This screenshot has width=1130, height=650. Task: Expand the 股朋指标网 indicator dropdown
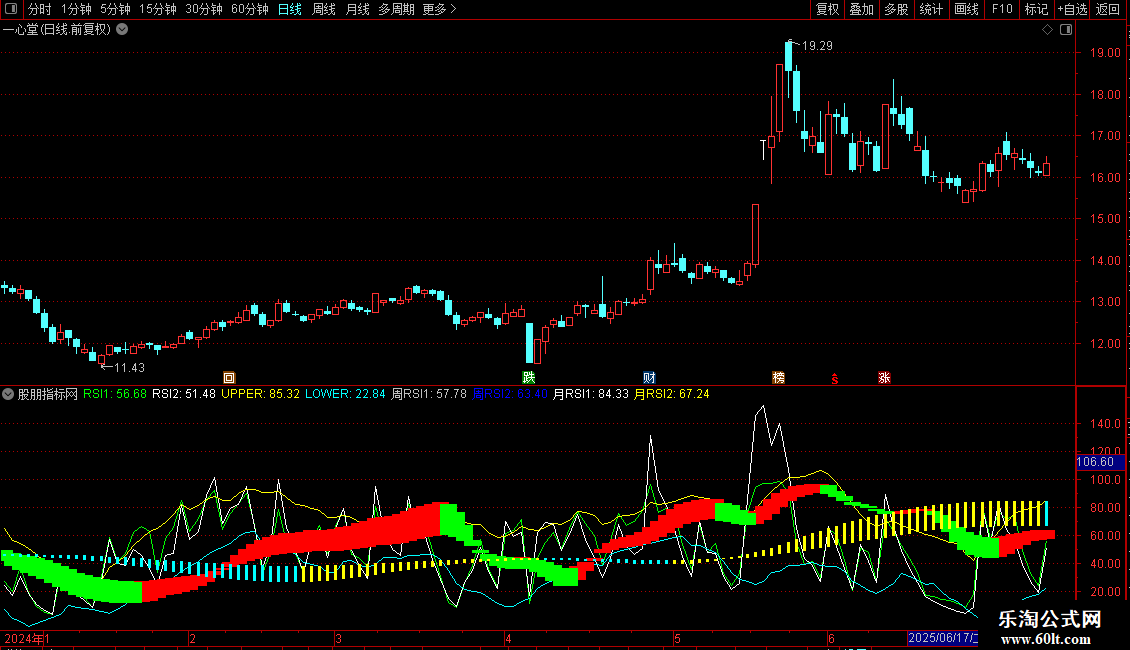point(8,394)
